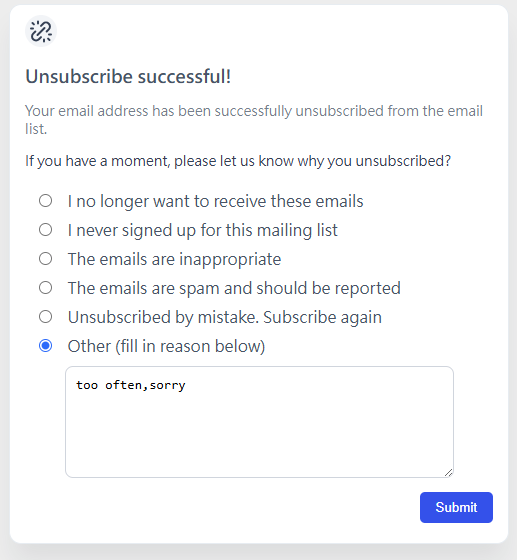The width and height of the screenshot is (517, 560).
Task: Pick the 'emails are spam' radio button
Action: click(x=45, y=288)
